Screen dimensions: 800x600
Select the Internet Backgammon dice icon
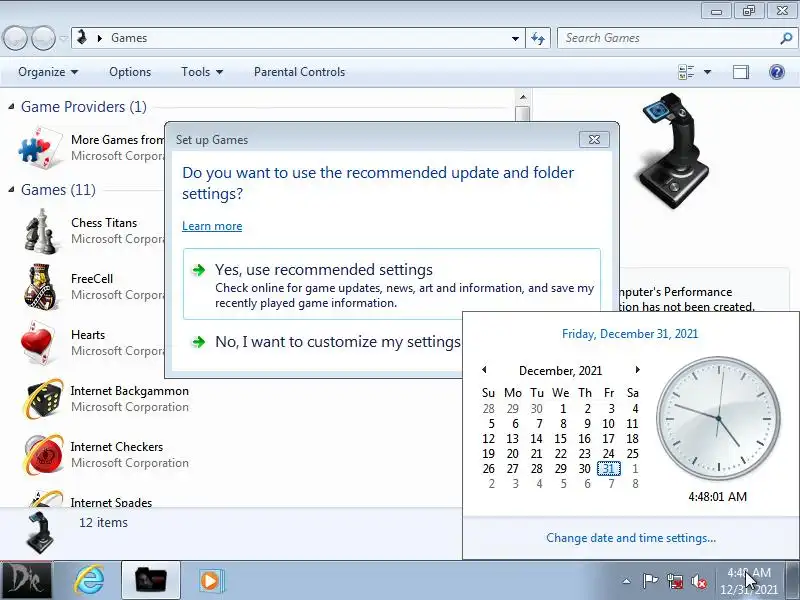(x=43, y=399)
